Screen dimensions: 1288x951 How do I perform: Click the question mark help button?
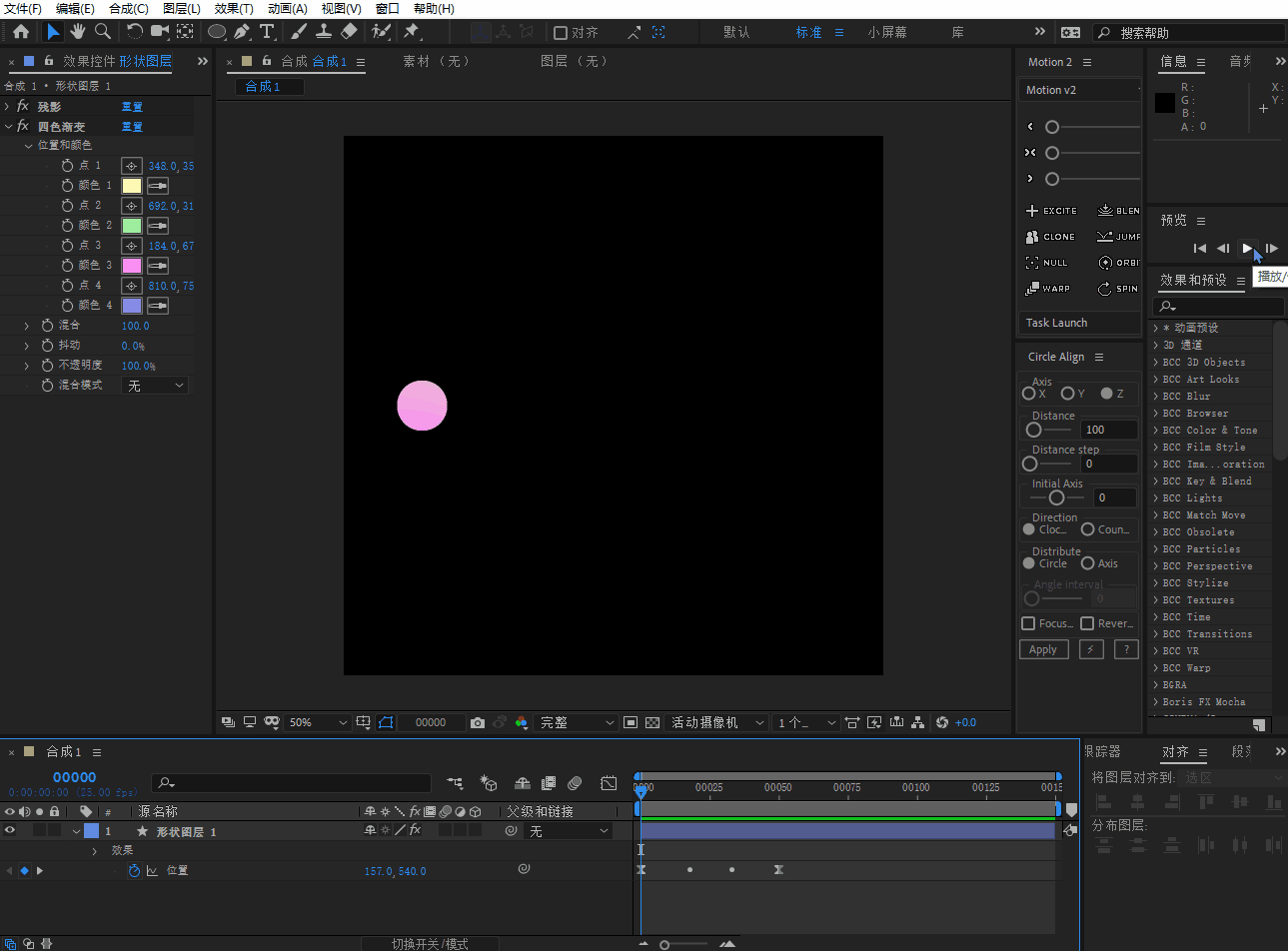[1126, 649]
